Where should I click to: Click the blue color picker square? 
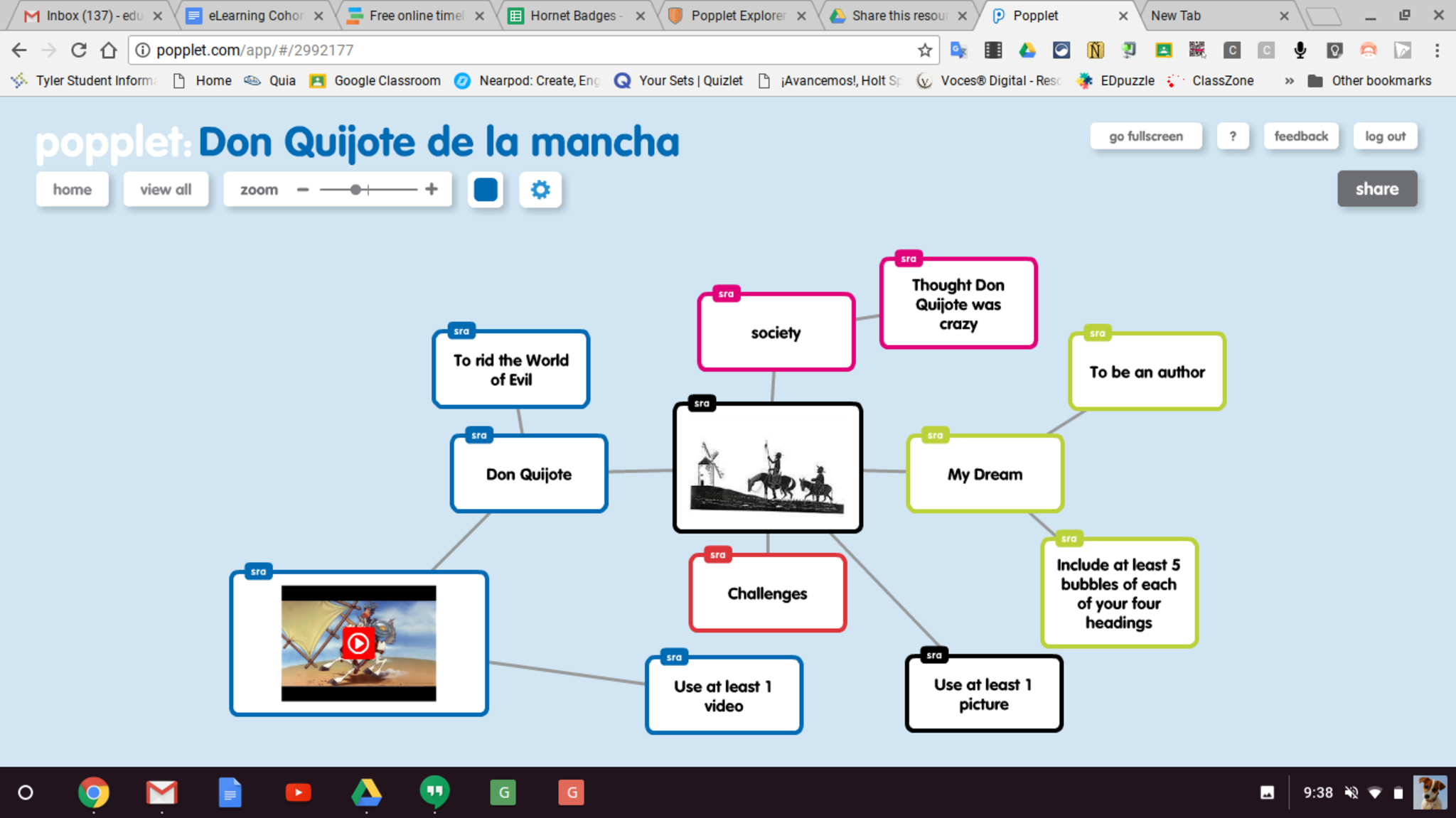pos(486,190)
